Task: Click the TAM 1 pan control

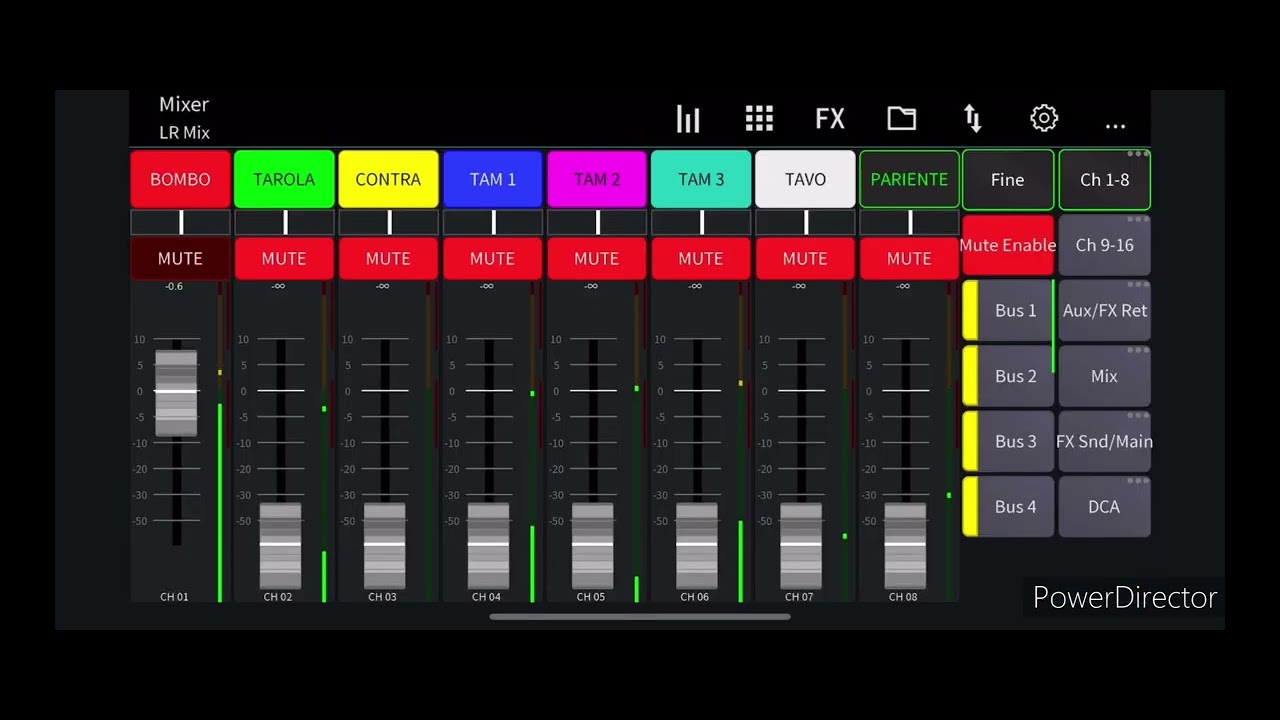Action: (x=492, y=222)
